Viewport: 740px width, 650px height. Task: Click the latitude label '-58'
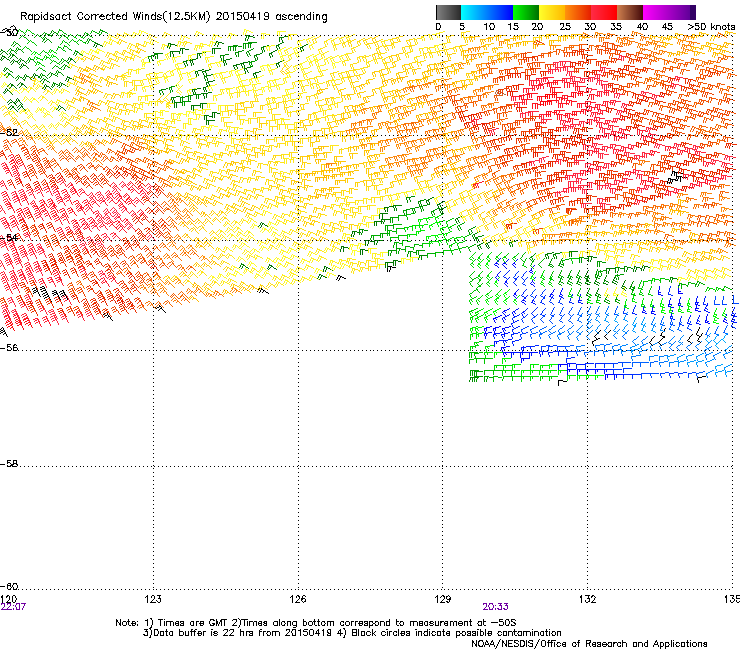pos(9,464)
